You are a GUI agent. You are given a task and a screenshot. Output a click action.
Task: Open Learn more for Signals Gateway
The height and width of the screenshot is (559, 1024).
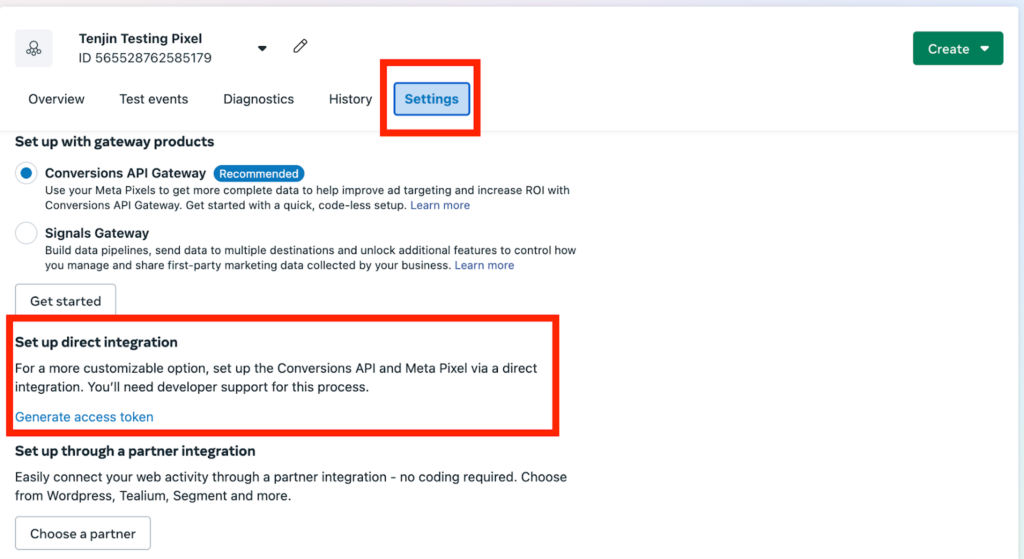484,265
